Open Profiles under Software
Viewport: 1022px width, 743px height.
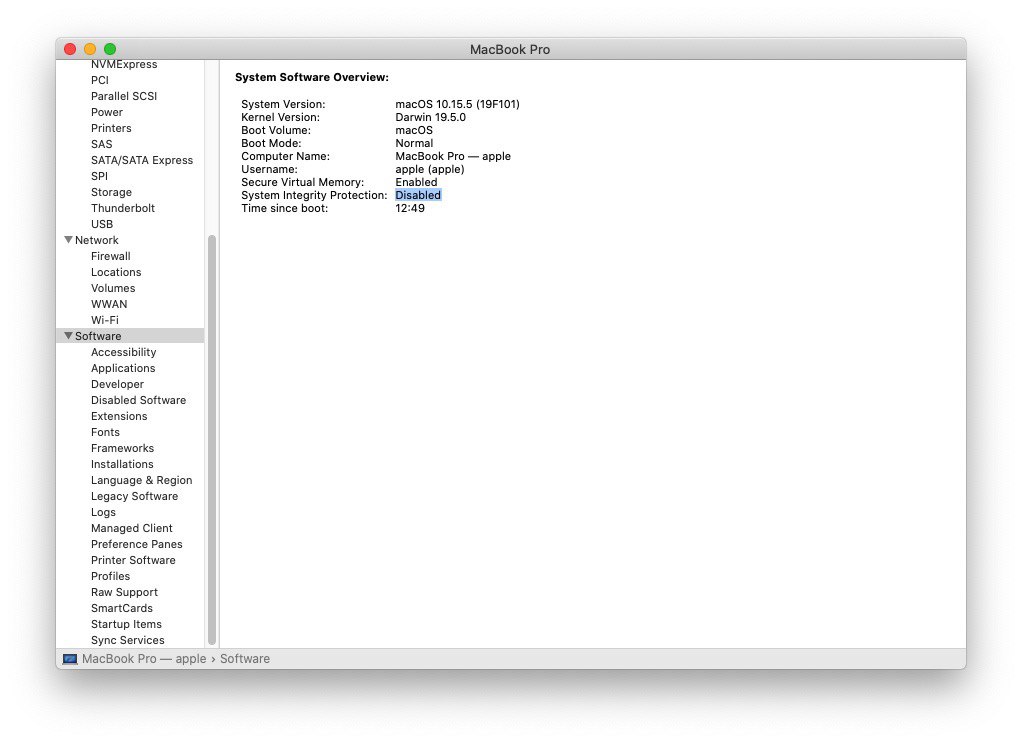click(111, 576)
